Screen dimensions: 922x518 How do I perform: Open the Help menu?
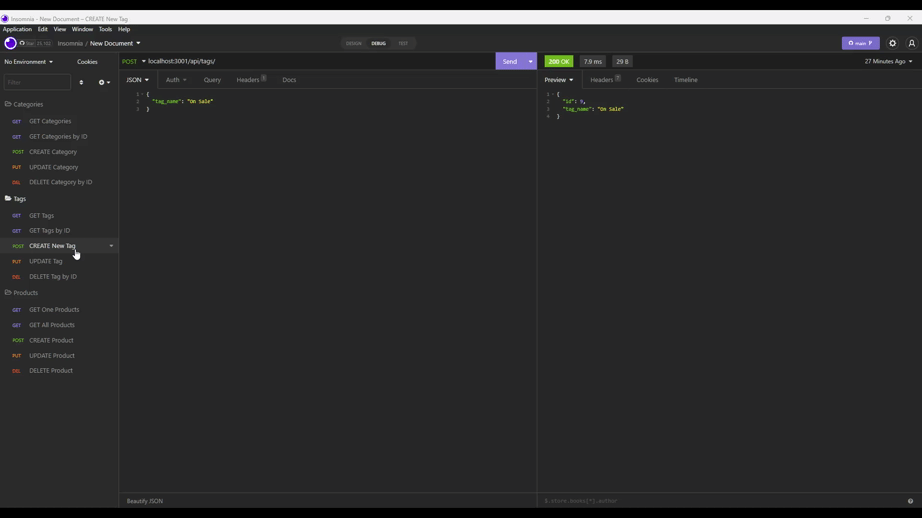(x=123, y=29)
